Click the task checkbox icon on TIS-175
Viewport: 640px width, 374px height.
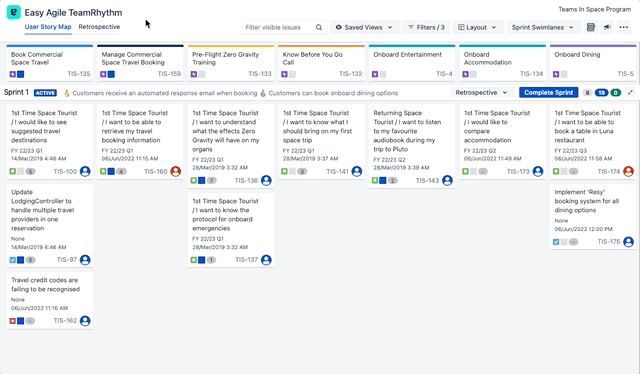[x=556, y=242]
